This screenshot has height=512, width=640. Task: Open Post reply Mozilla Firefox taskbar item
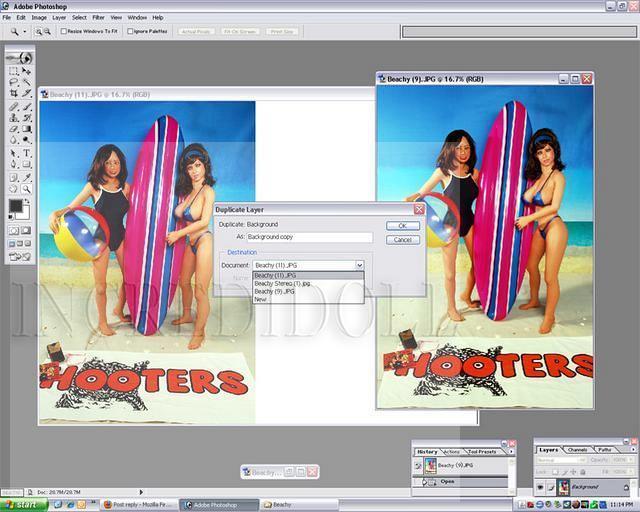[x=140, y=505]
